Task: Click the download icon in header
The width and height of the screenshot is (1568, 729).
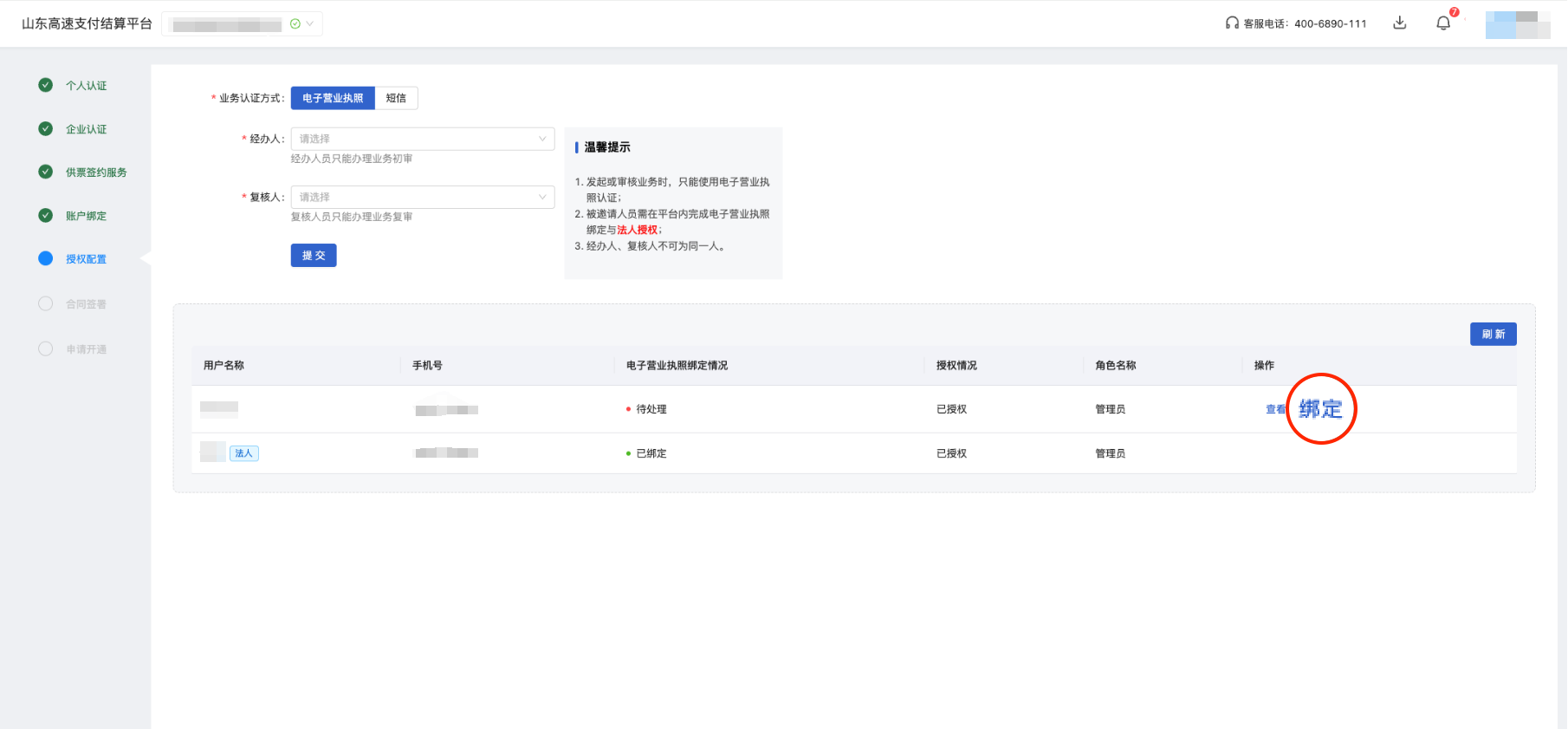Action: [x=1399, y=23]
